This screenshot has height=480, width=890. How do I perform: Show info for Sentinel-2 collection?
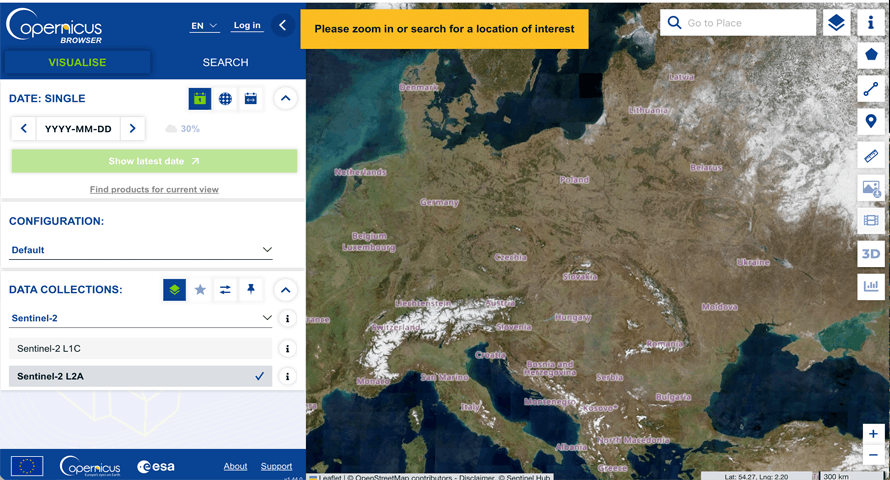tap(287, 319)
